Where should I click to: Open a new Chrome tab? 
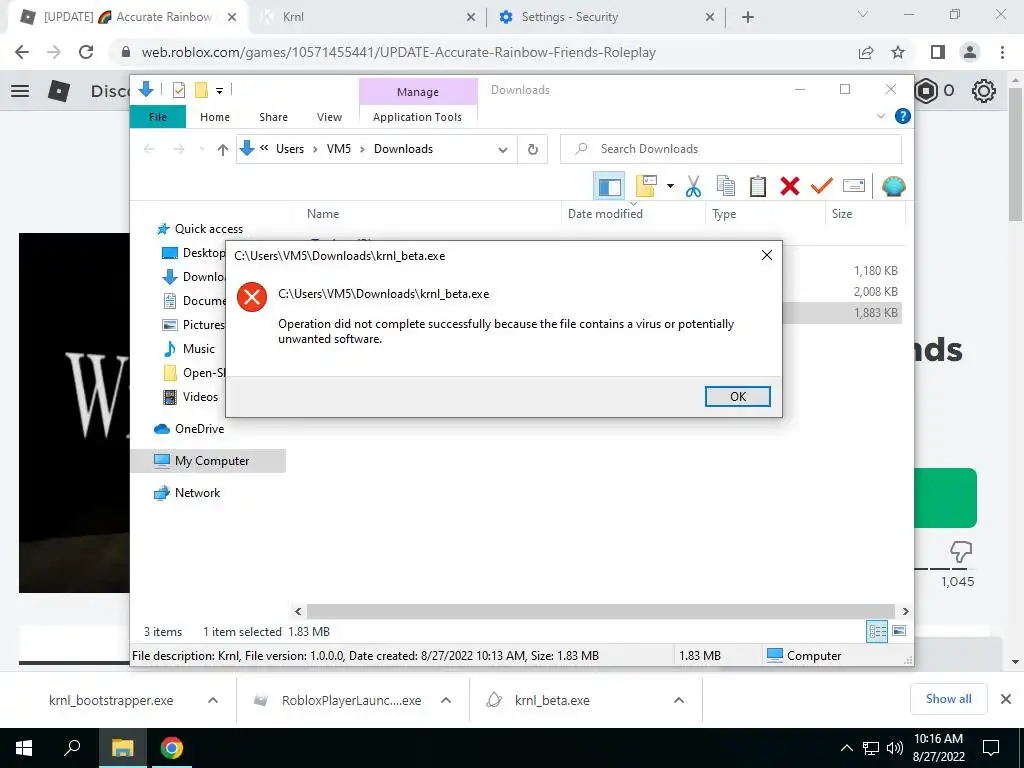pos(748,17)
